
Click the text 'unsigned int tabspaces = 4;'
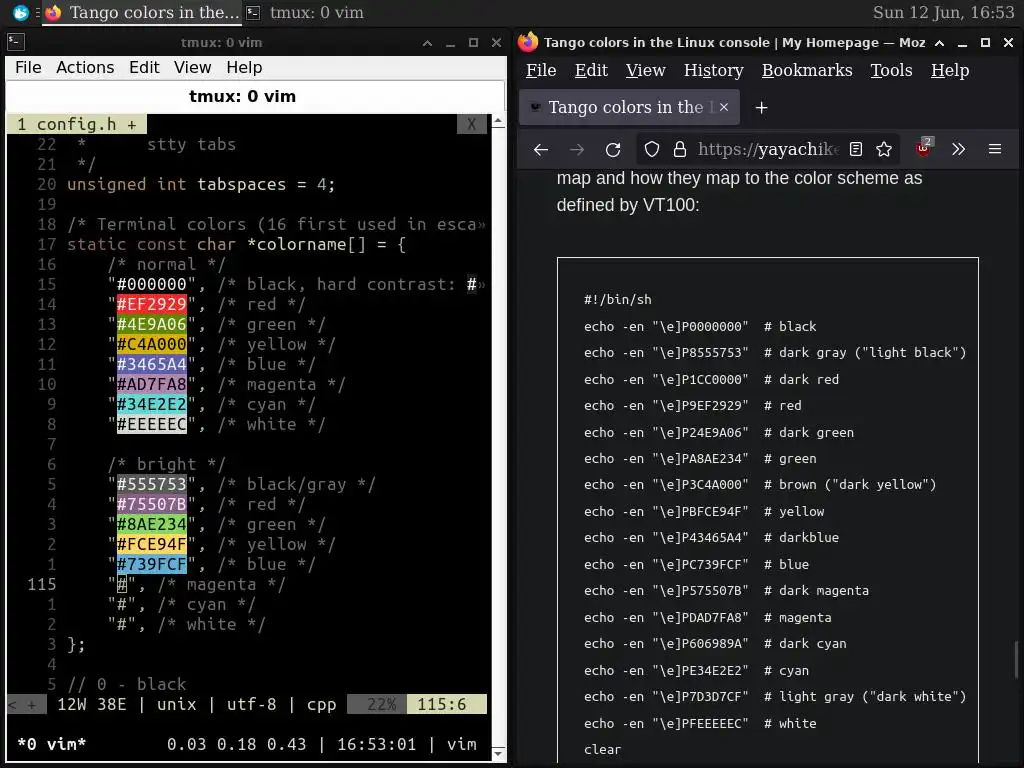click(x=201, y=185)
